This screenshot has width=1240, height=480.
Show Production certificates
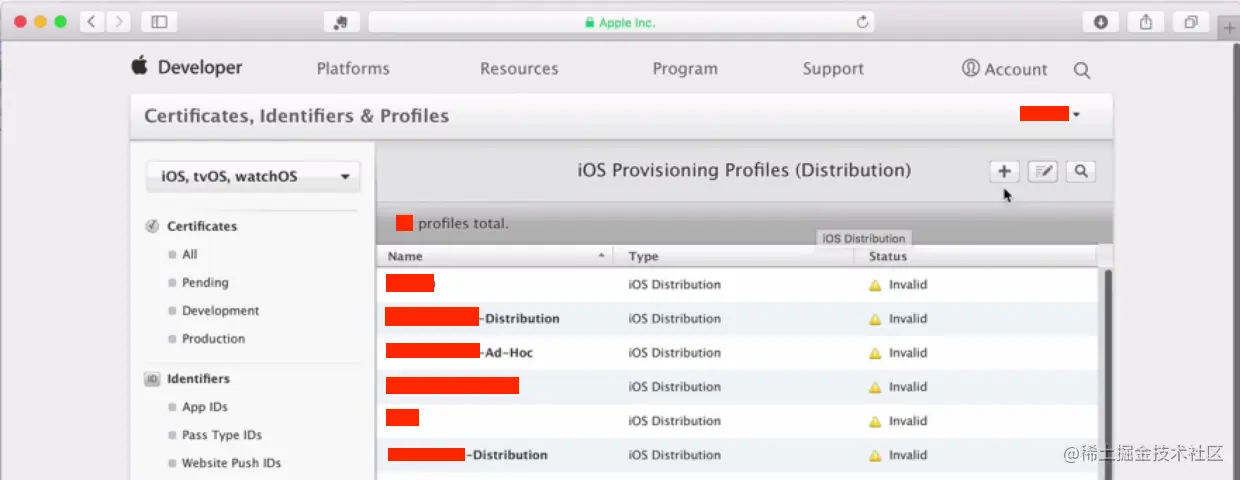pyautogui.click(x=213, y=339)
